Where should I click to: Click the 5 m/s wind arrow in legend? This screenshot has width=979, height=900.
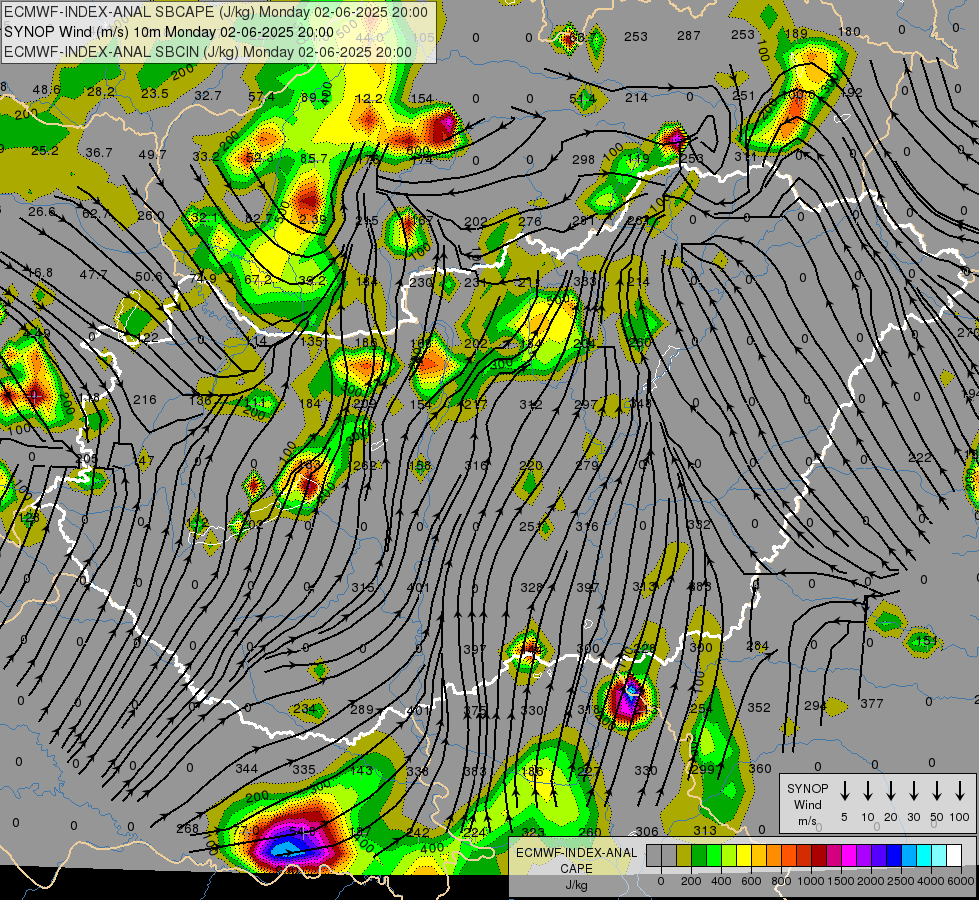pyautogui.click(x=844, y=790)
